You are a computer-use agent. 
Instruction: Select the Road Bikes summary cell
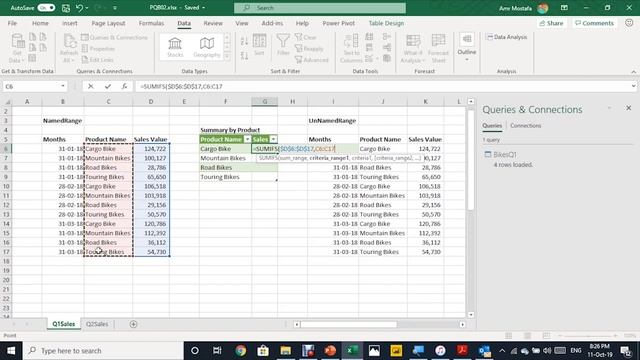pos(225,167)
